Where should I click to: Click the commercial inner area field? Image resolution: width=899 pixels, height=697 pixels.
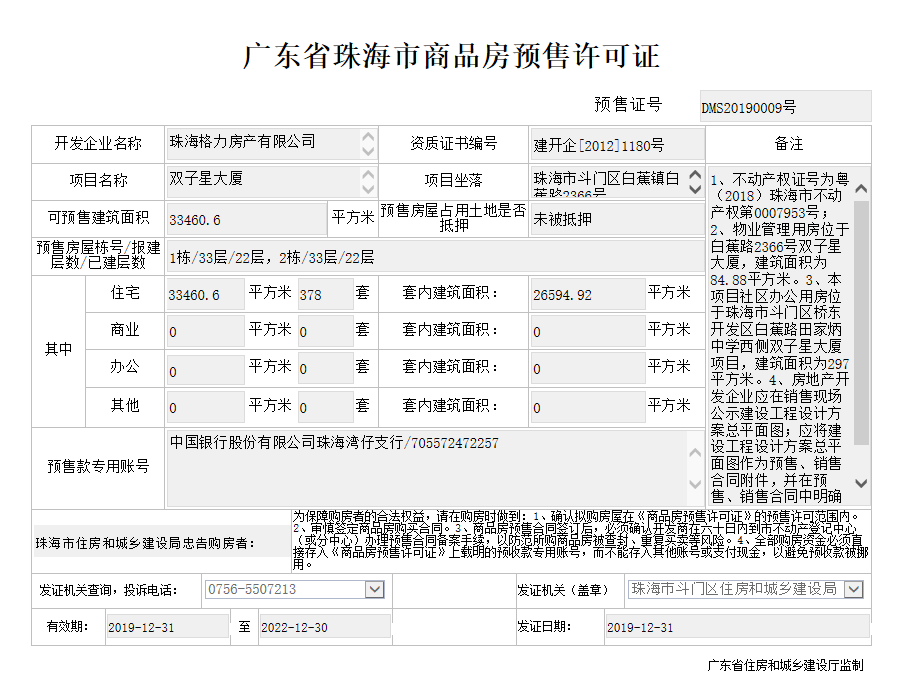[588, 331]
